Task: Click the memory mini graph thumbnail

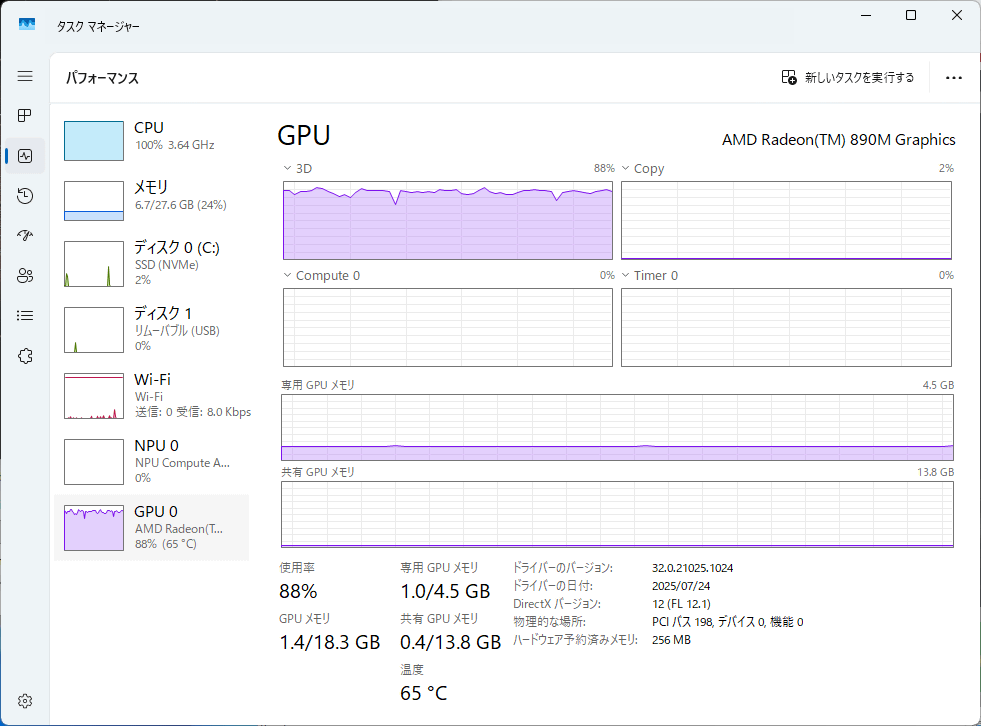Action: [x=94, y=201]
